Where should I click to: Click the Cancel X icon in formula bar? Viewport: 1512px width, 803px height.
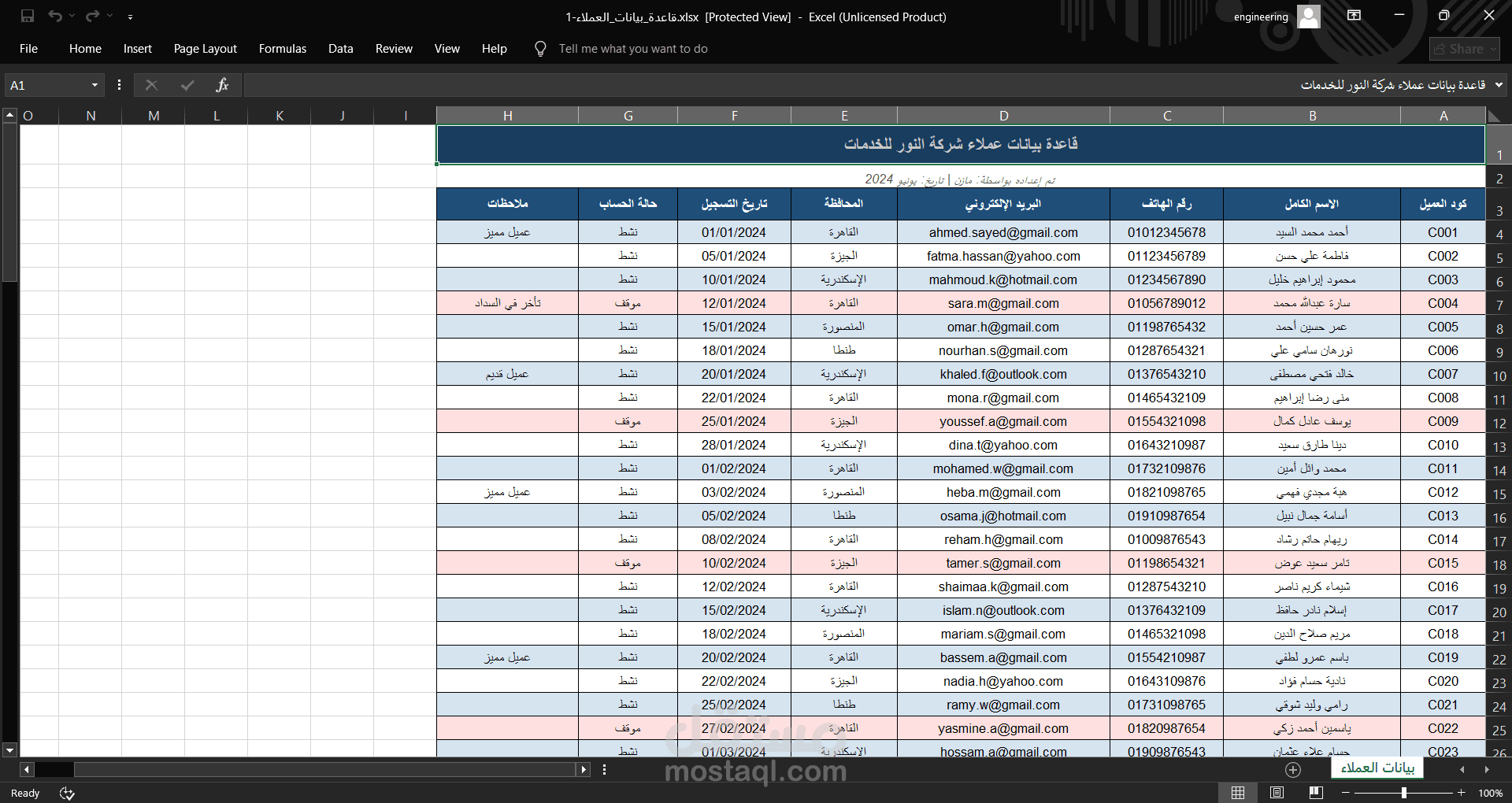coord(151,85)
